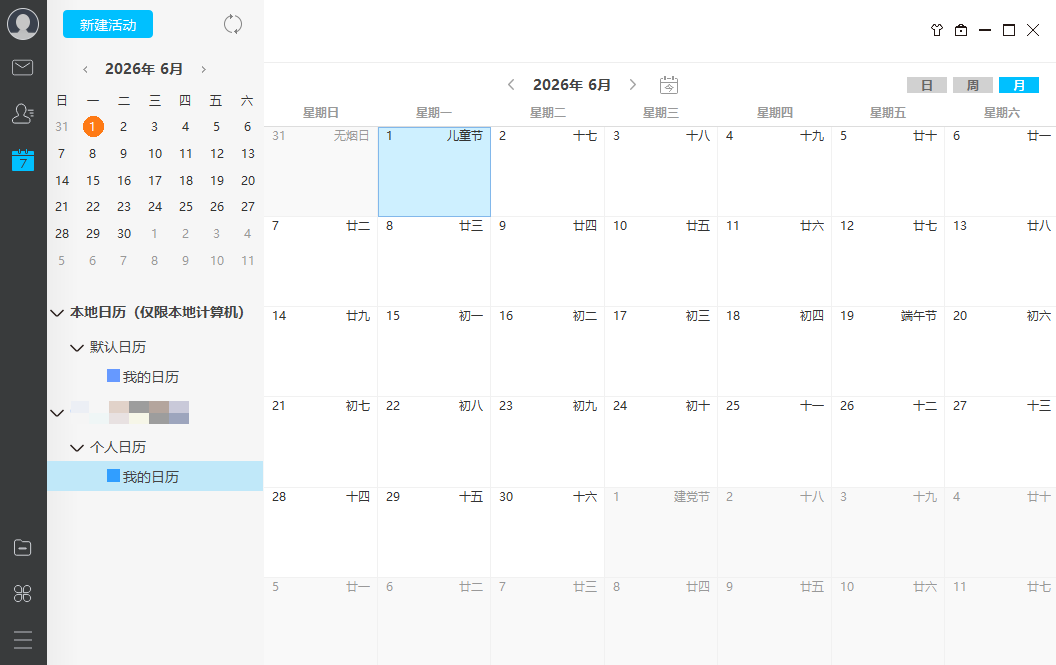Open the file center folder icon
This screenshot has width=1056, height=665.
coord(23,548)
